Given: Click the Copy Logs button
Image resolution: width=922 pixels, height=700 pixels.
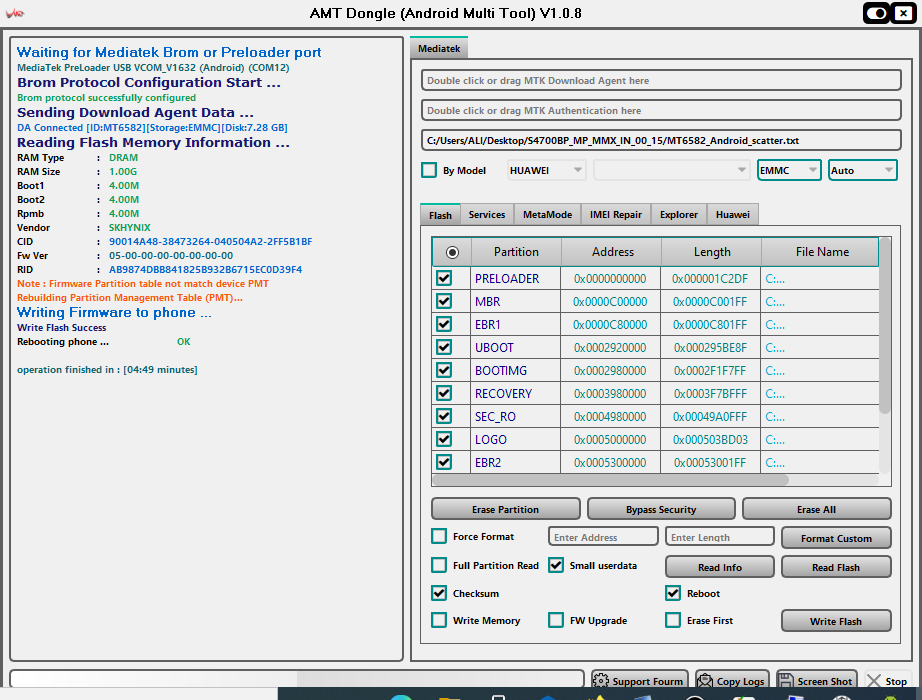Looking at the screenshot, I should [732, 681].
